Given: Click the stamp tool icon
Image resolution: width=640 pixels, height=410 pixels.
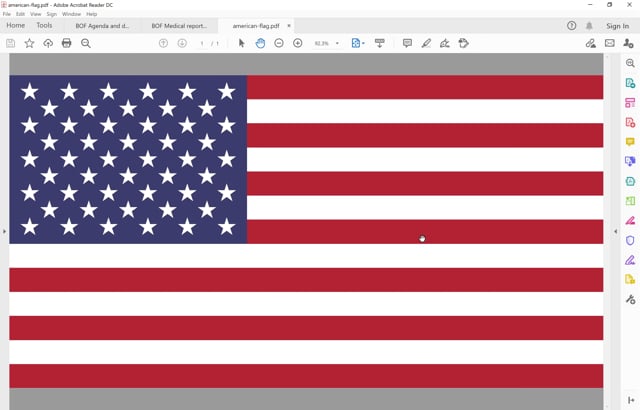Looking at the screenshot, I should [464, 43].
